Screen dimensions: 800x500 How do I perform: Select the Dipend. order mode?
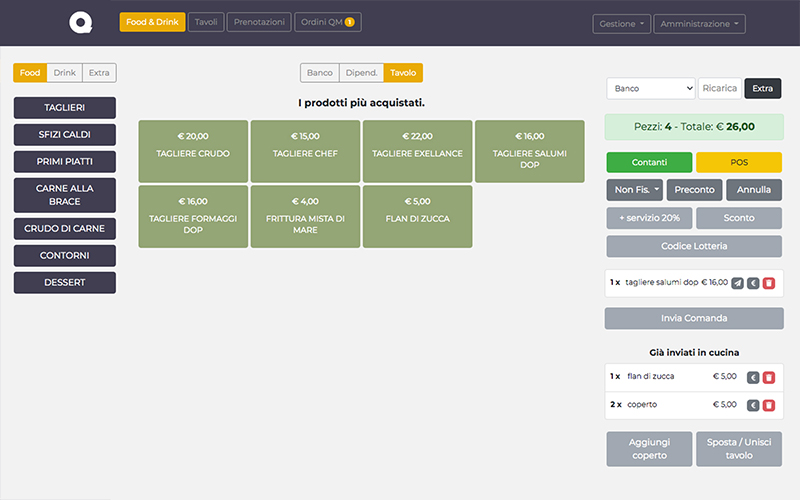(361, 73)
